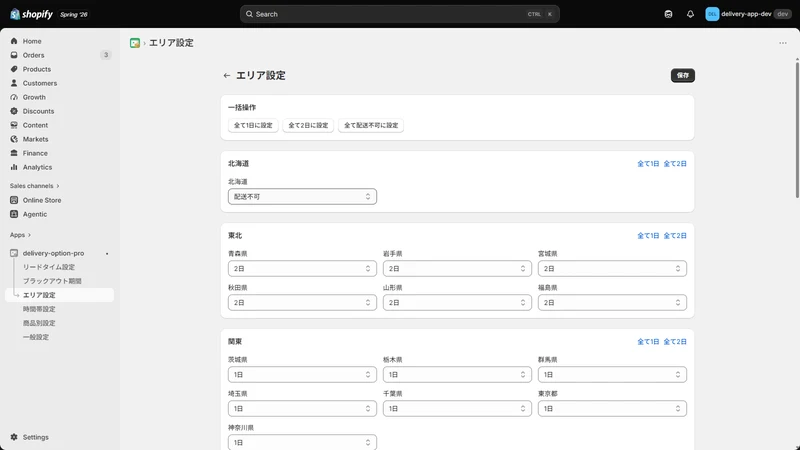Open Content icon in sidebar
The height and width of the screenshot is (450, 800).
click(x=14, y=125)
